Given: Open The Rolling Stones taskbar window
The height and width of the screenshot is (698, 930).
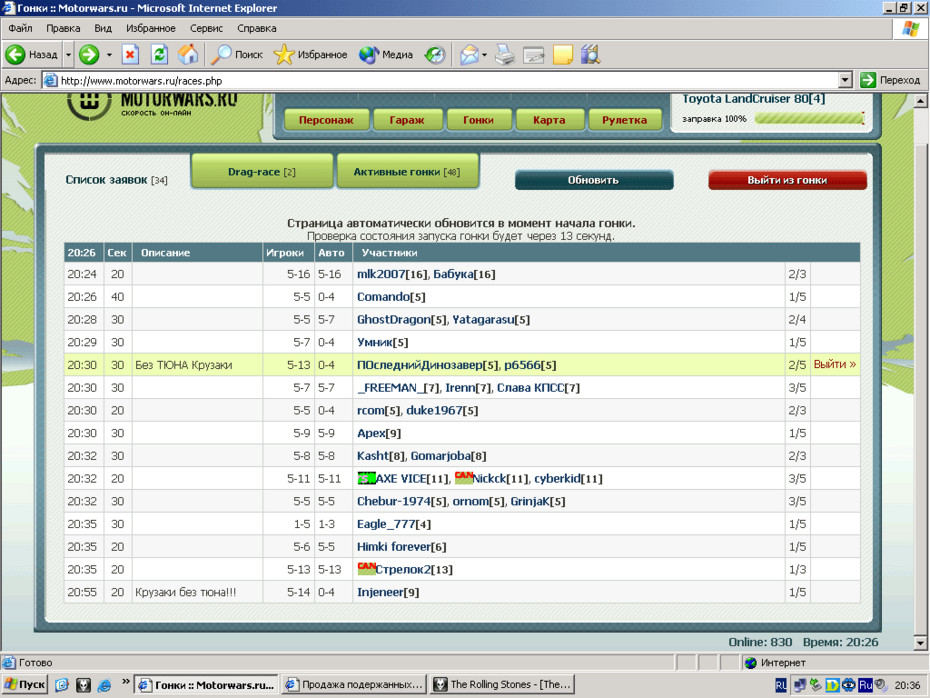Looking at the screenshot, I should (x=501, y=685).
